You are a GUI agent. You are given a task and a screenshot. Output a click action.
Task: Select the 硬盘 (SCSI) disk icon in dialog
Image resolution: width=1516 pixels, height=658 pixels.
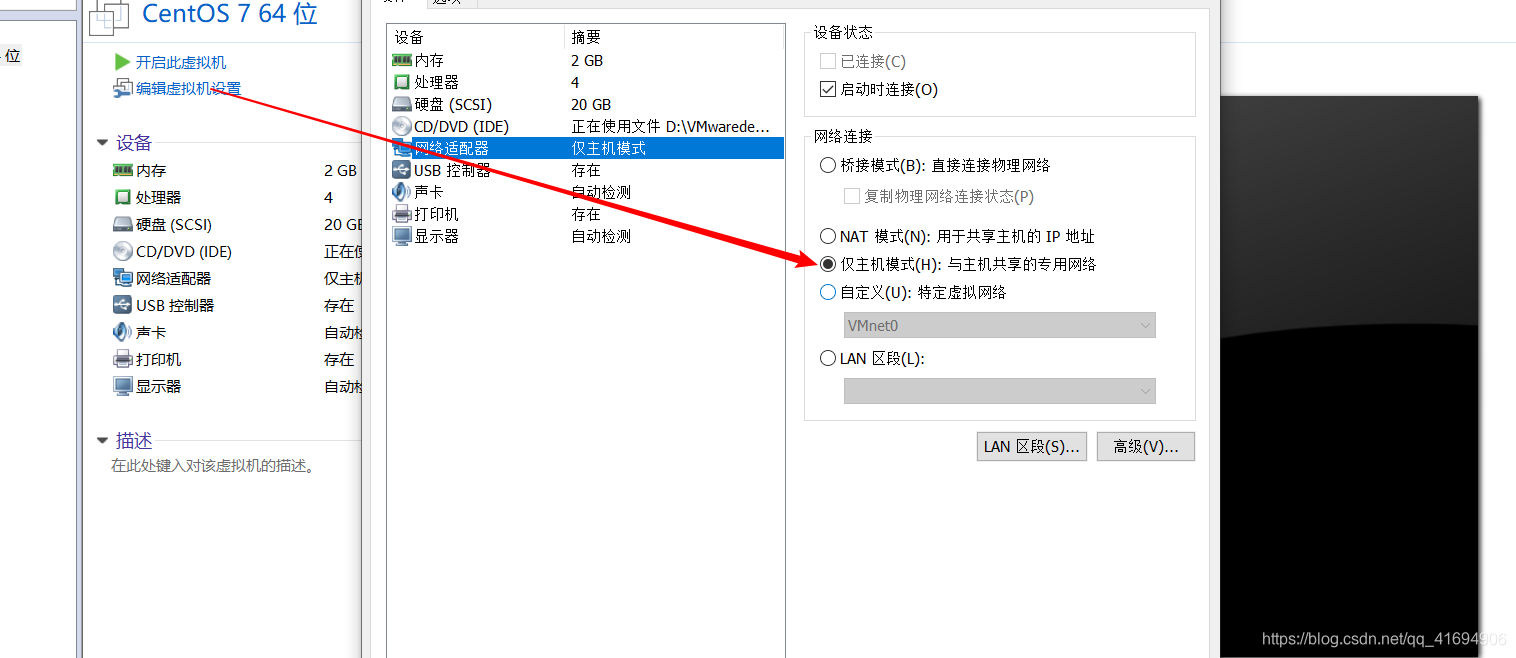pos(401,104)
